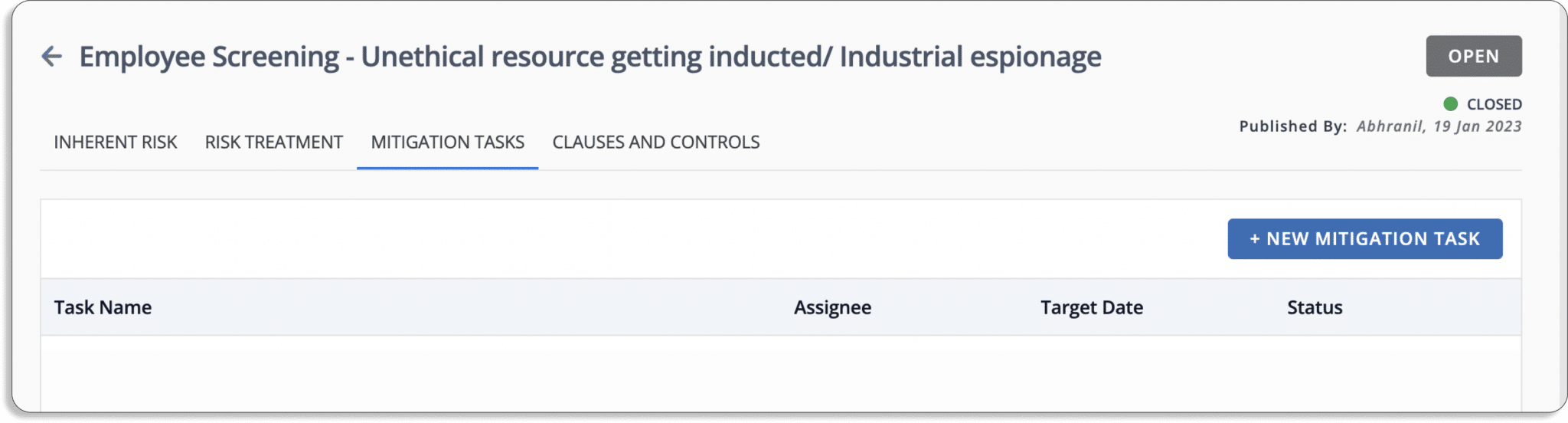Click the Employee Screening risk title

(x=590, y=57)
